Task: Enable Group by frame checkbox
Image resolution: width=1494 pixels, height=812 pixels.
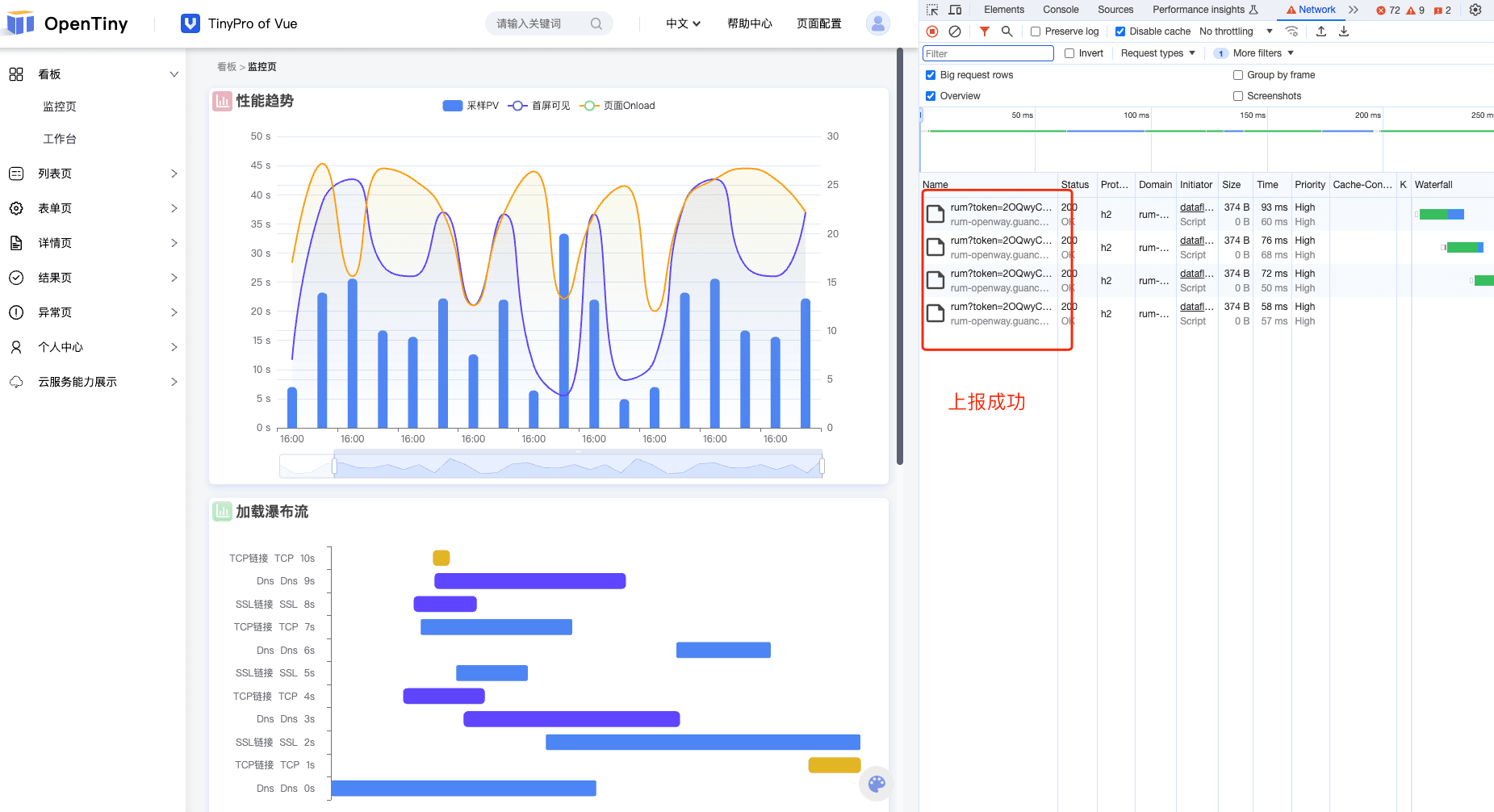Action: (x=1238, y=75)
